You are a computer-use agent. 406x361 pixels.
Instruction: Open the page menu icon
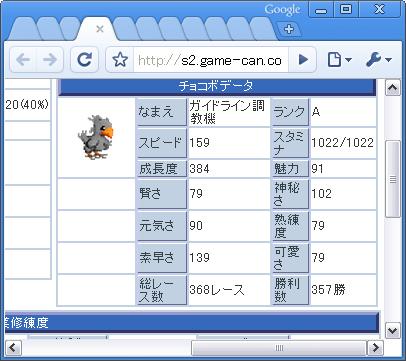339,60
